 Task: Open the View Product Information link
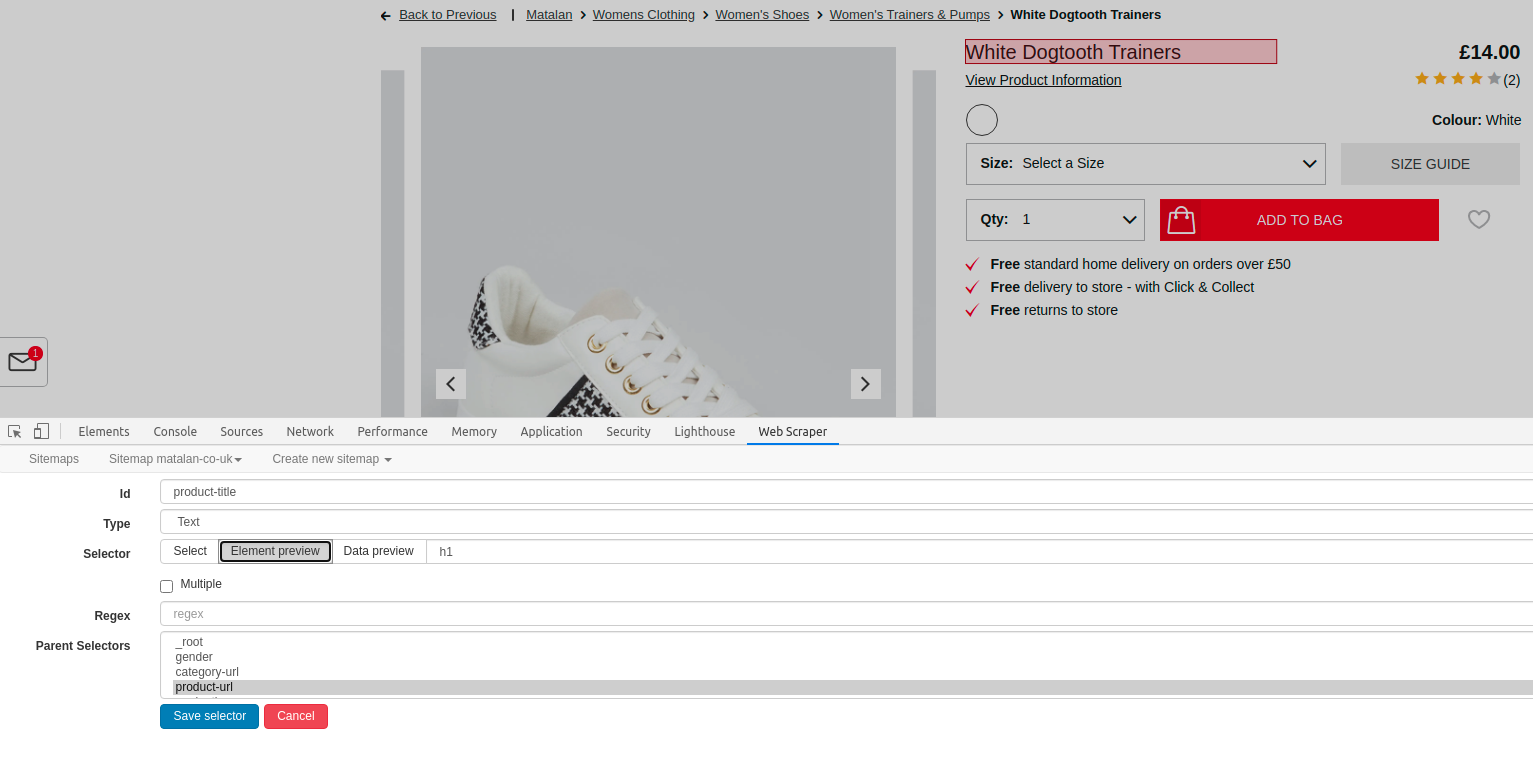(x=1043, y=80)
